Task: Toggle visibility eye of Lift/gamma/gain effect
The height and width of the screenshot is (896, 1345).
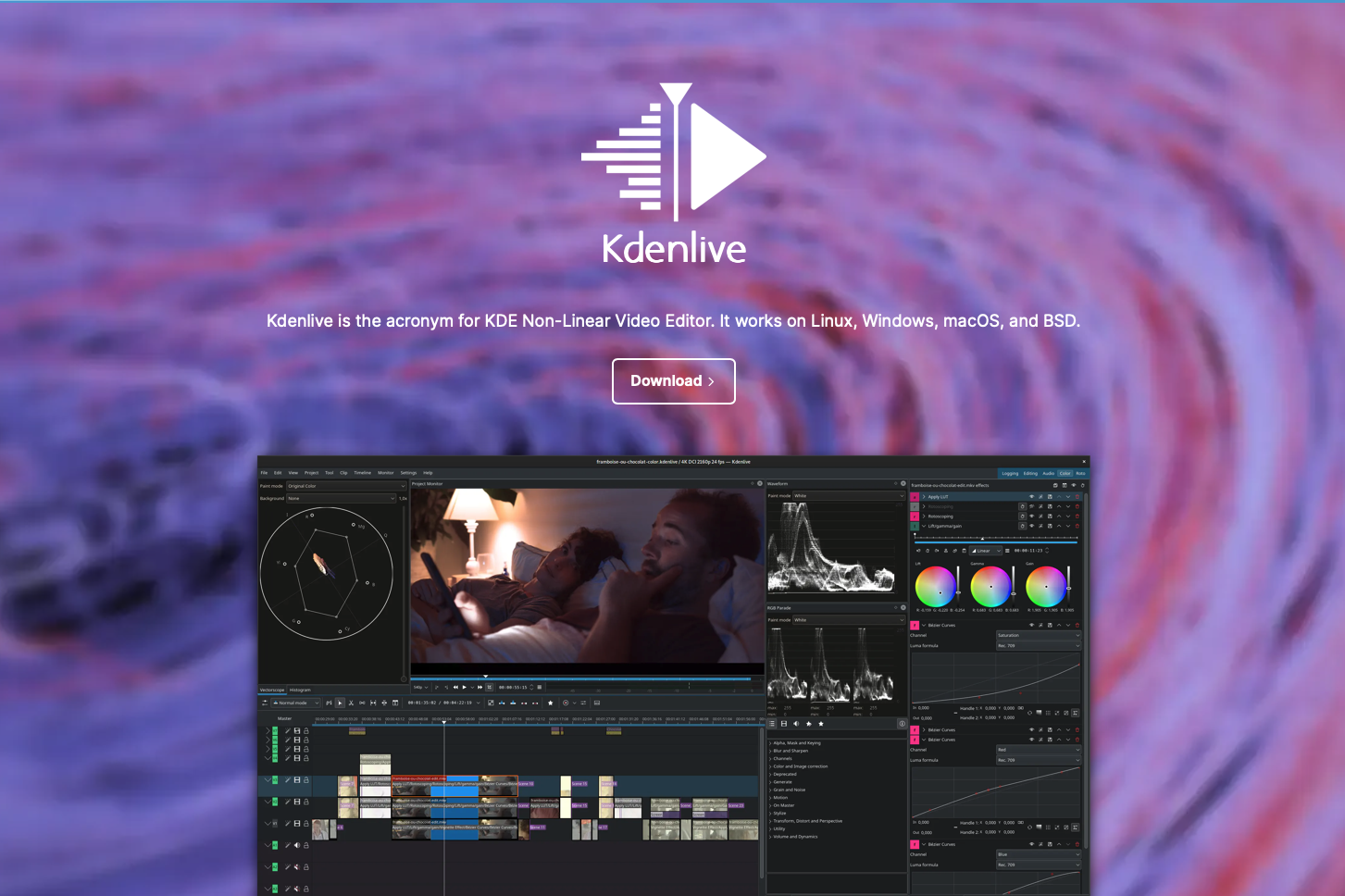Action: [x=1031, y=526]
